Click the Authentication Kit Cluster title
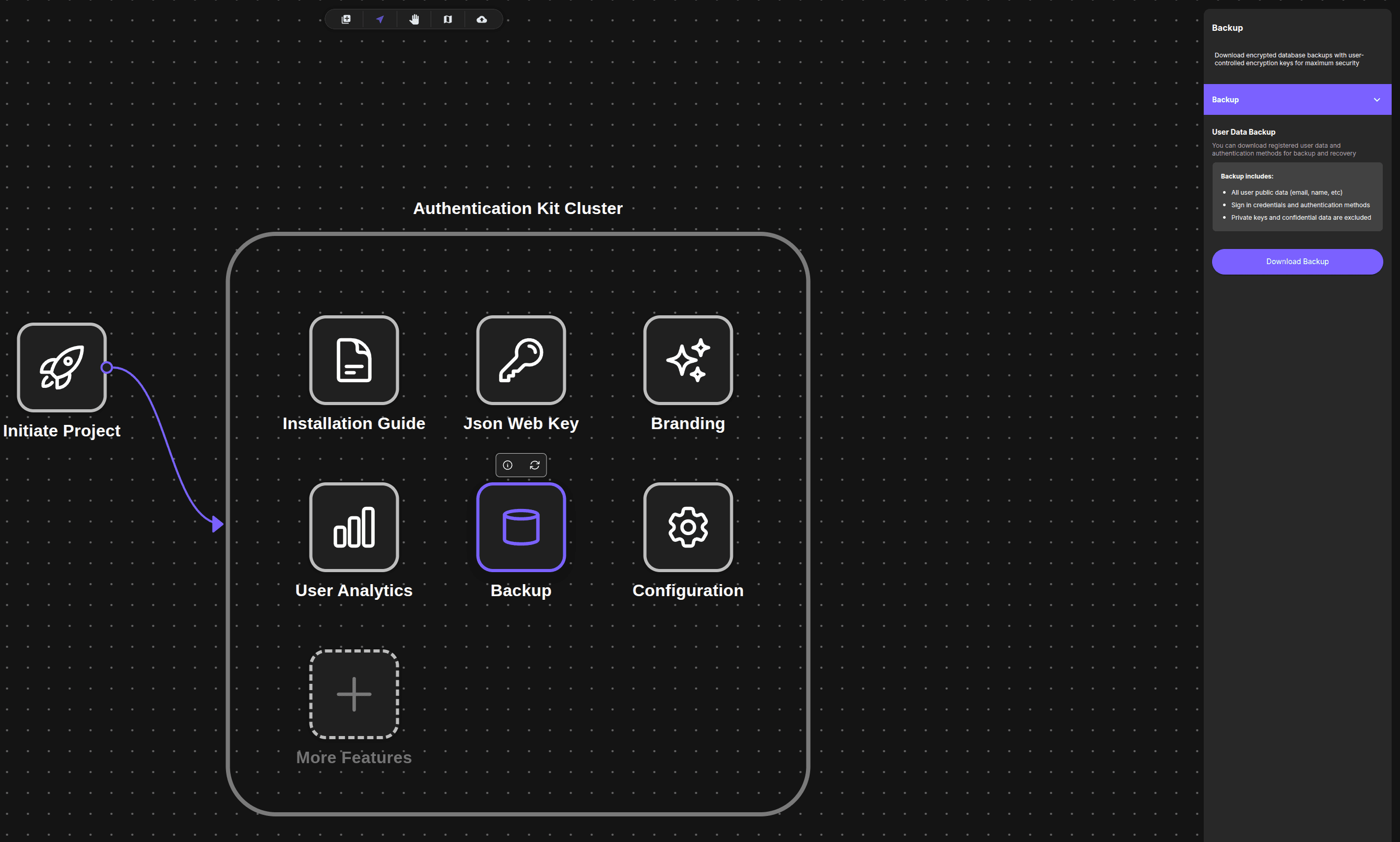The image size is (1400, 842). click(x=517, y=208)
